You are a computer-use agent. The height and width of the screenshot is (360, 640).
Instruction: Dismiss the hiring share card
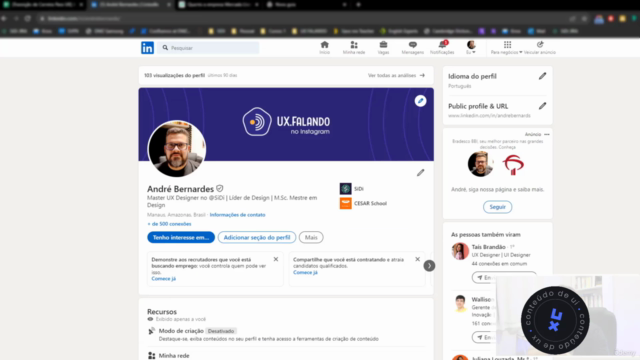[x=418, y=259]
